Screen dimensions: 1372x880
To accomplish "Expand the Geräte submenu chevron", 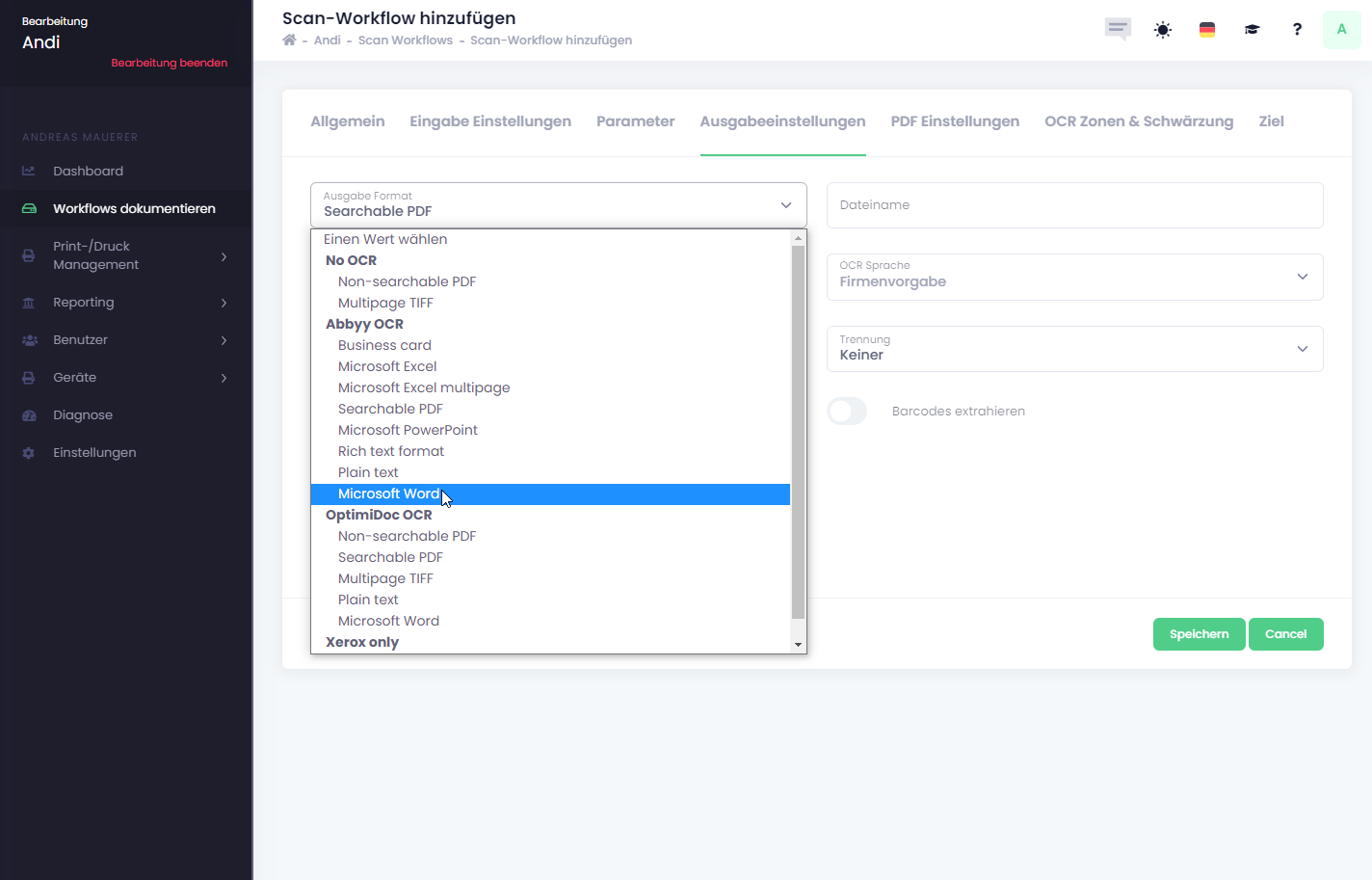I will click(224, 378).
